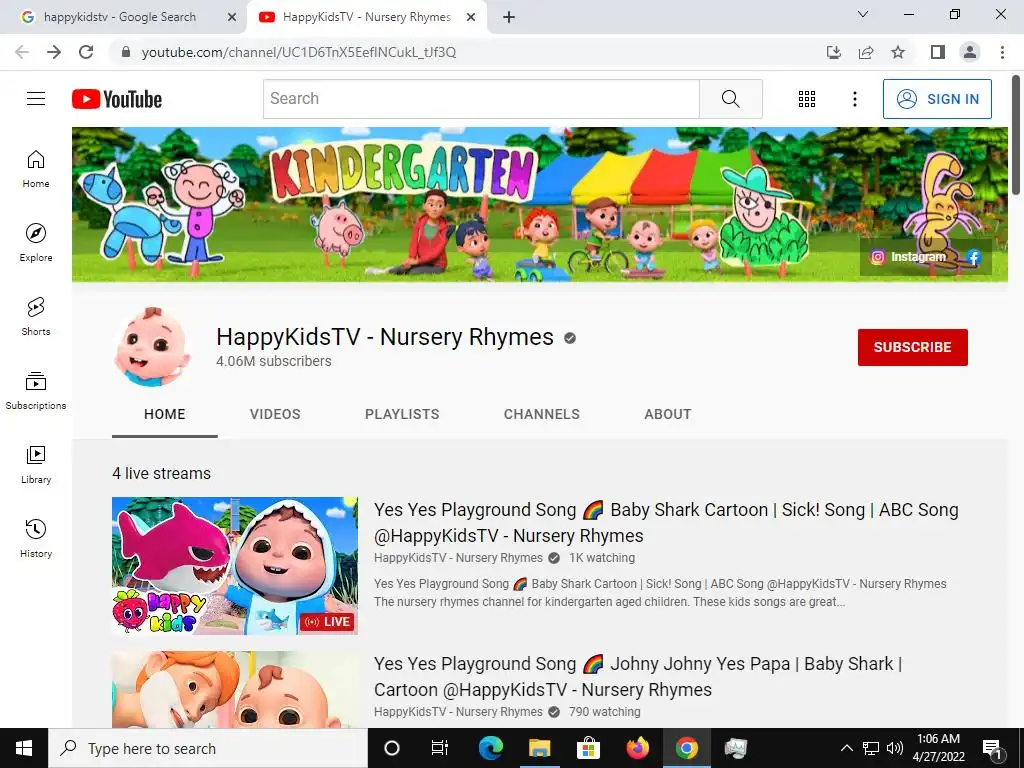Bookmark this page with star icon

(898, 52)
